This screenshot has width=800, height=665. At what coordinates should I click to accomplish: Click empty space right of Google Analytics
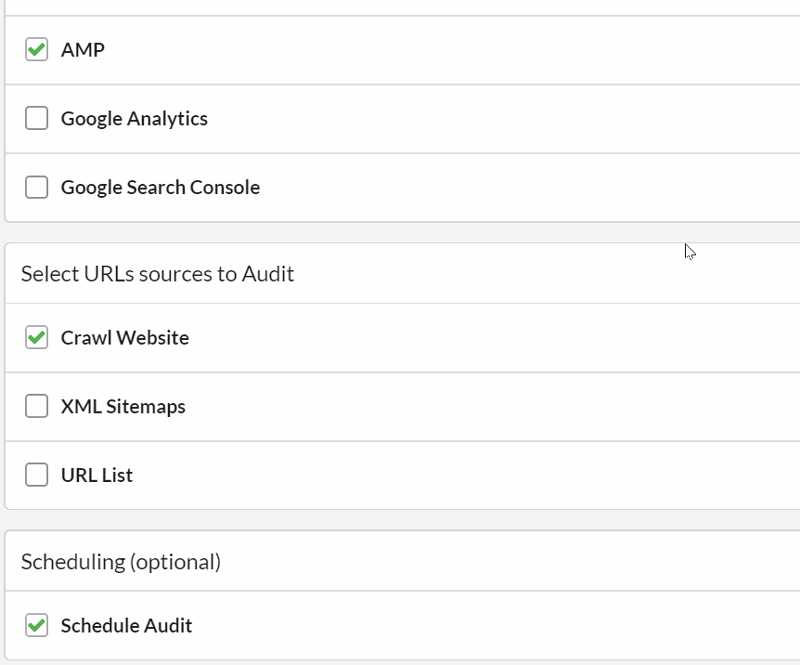[x=500, y=118]
